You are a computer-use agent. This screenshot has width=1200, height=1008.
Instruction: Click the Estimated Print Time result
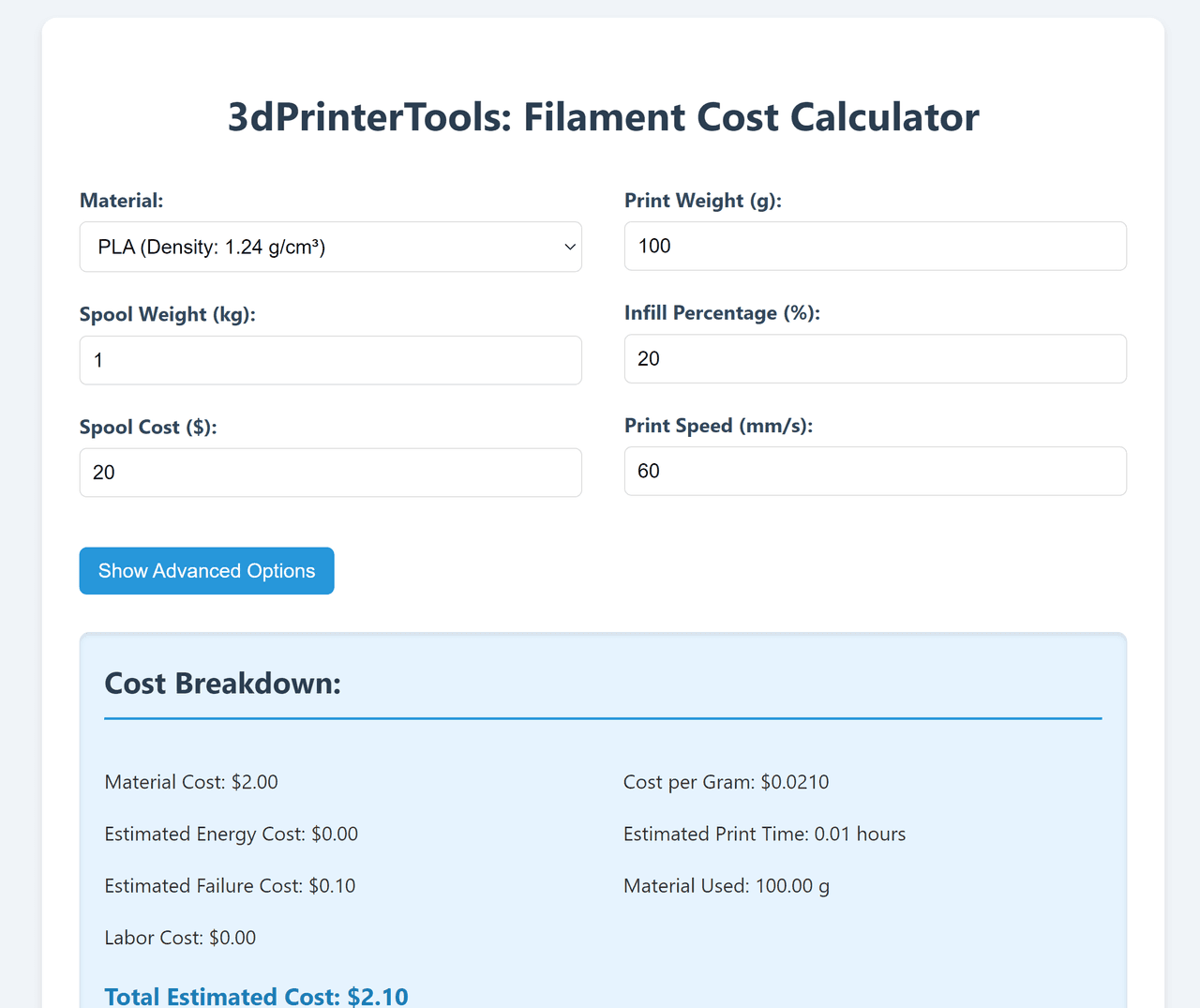click(x=764, y=834)
